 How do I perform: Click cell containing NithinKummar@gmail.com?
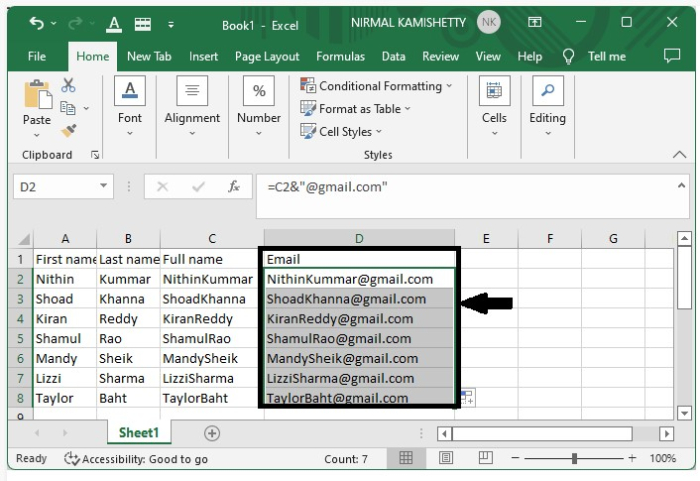359,280
